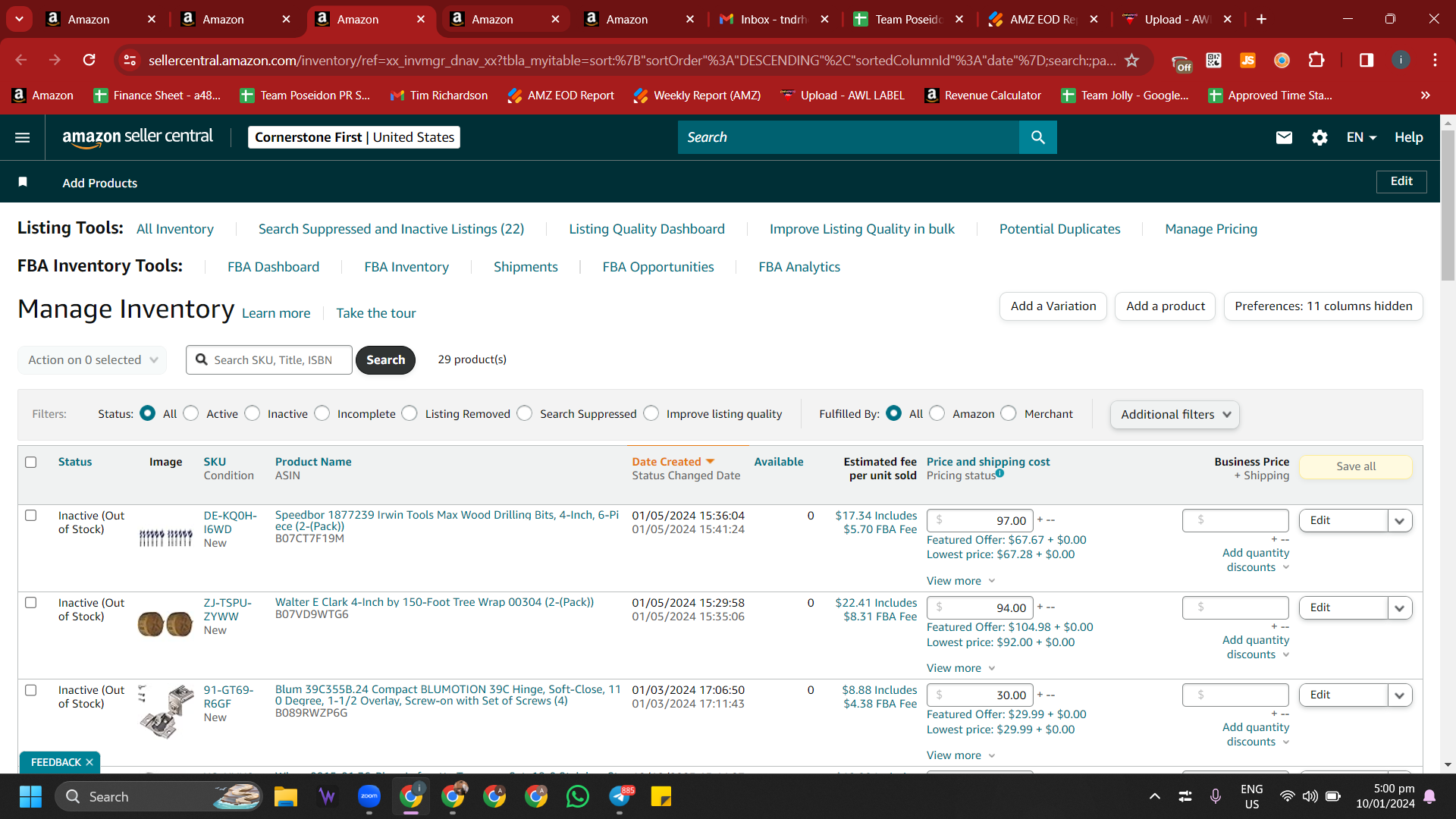1456x819 pixels.
Task: Click the QR code extension icon
Action: click(x=1213, y=60)
